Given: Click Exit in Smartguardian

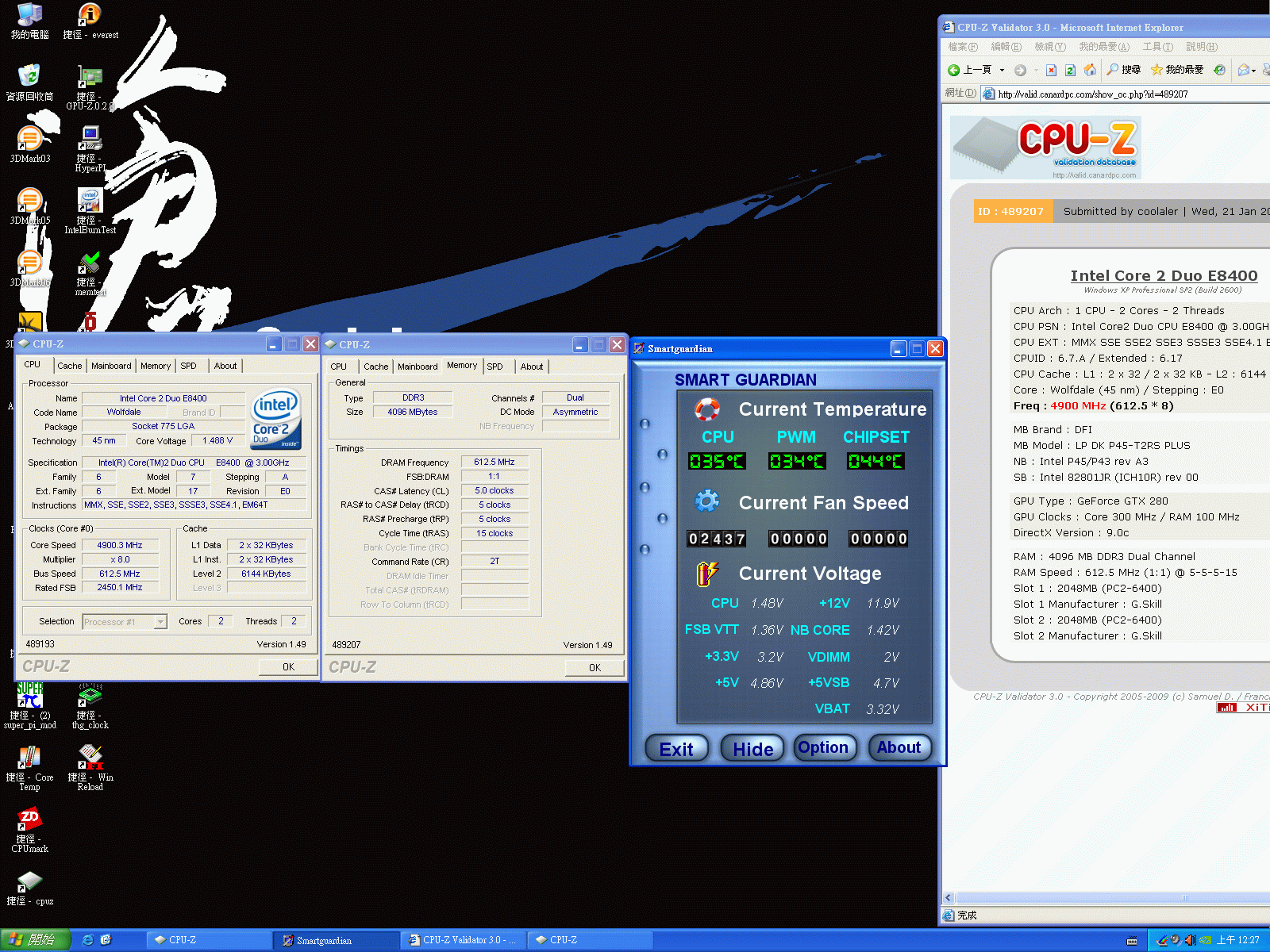Looking at the screenshot, I should coord(675,748).
